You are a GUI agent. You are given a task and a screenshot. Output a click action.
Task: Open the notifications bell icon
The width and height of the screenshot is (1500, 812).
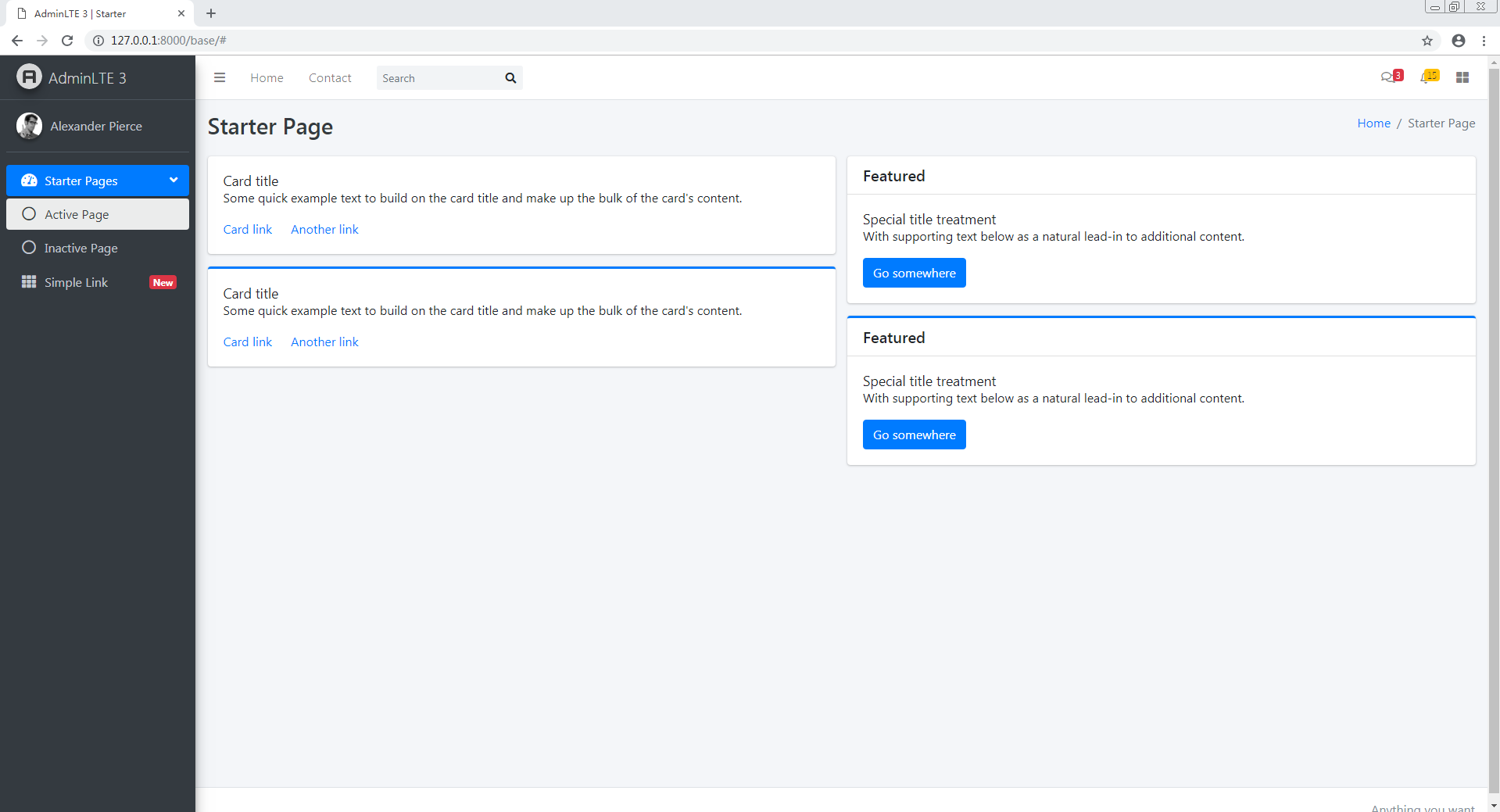1427,77
